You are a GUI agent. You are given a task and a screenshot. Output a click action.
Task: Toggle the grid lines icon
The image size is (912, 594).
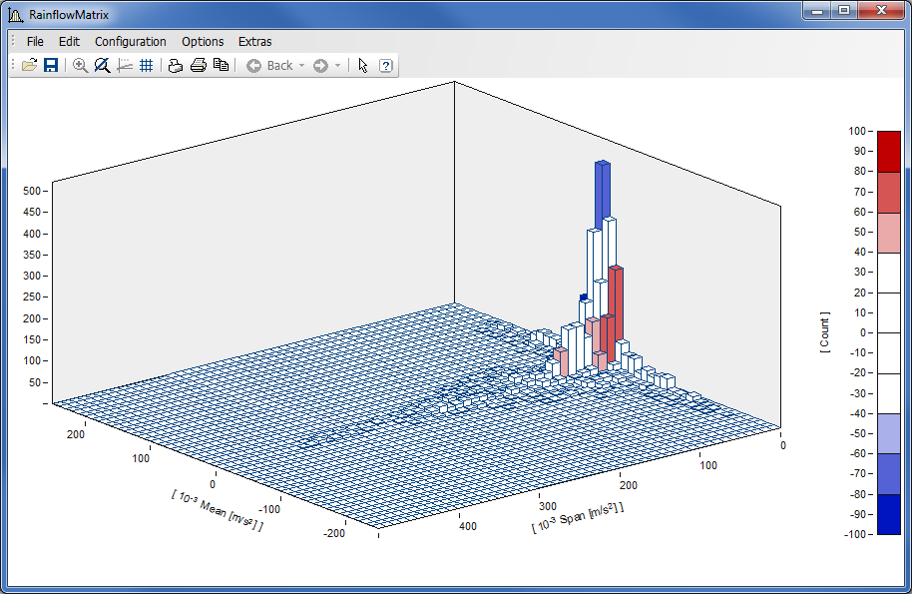[146, 65]
